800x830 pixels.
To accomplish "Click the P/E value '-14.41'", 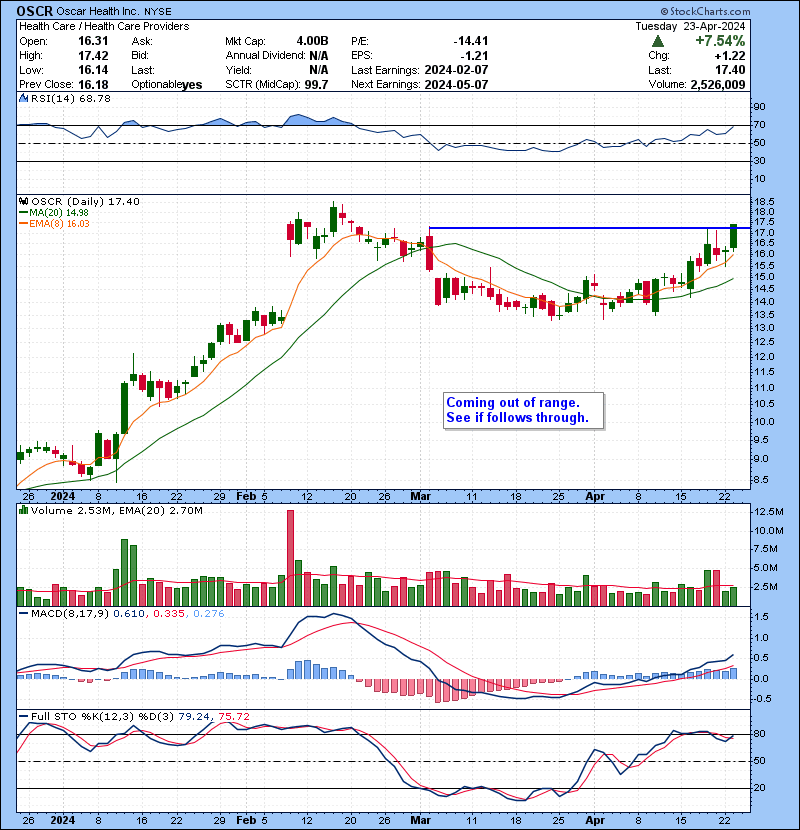I will click(x=471, y=41).
